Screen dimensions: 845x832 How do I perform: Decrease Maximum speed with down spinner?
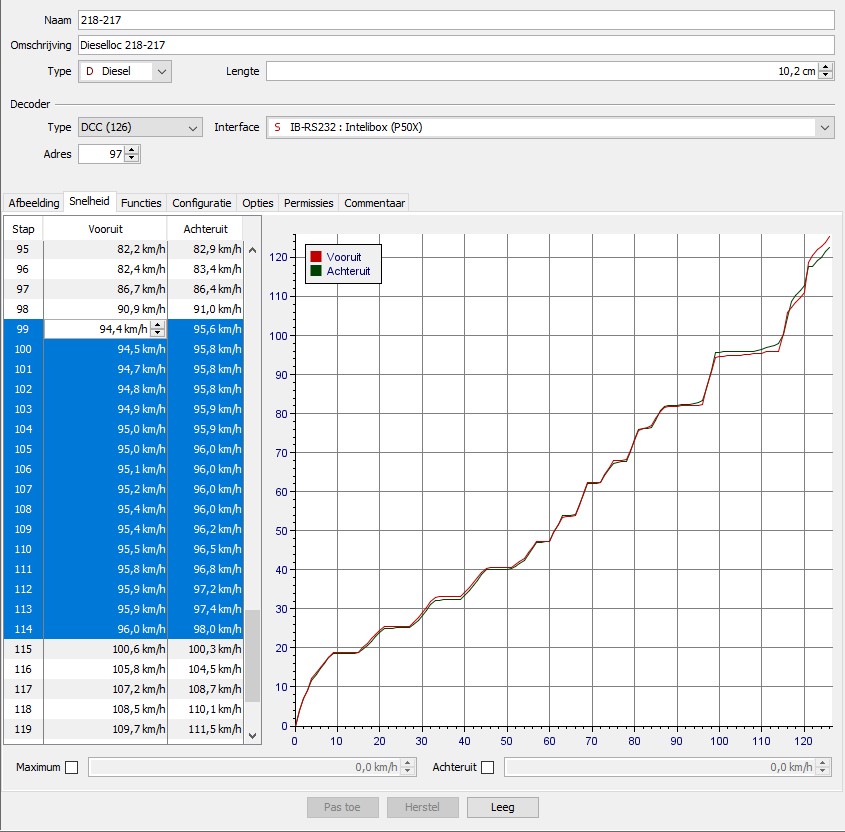408,771
